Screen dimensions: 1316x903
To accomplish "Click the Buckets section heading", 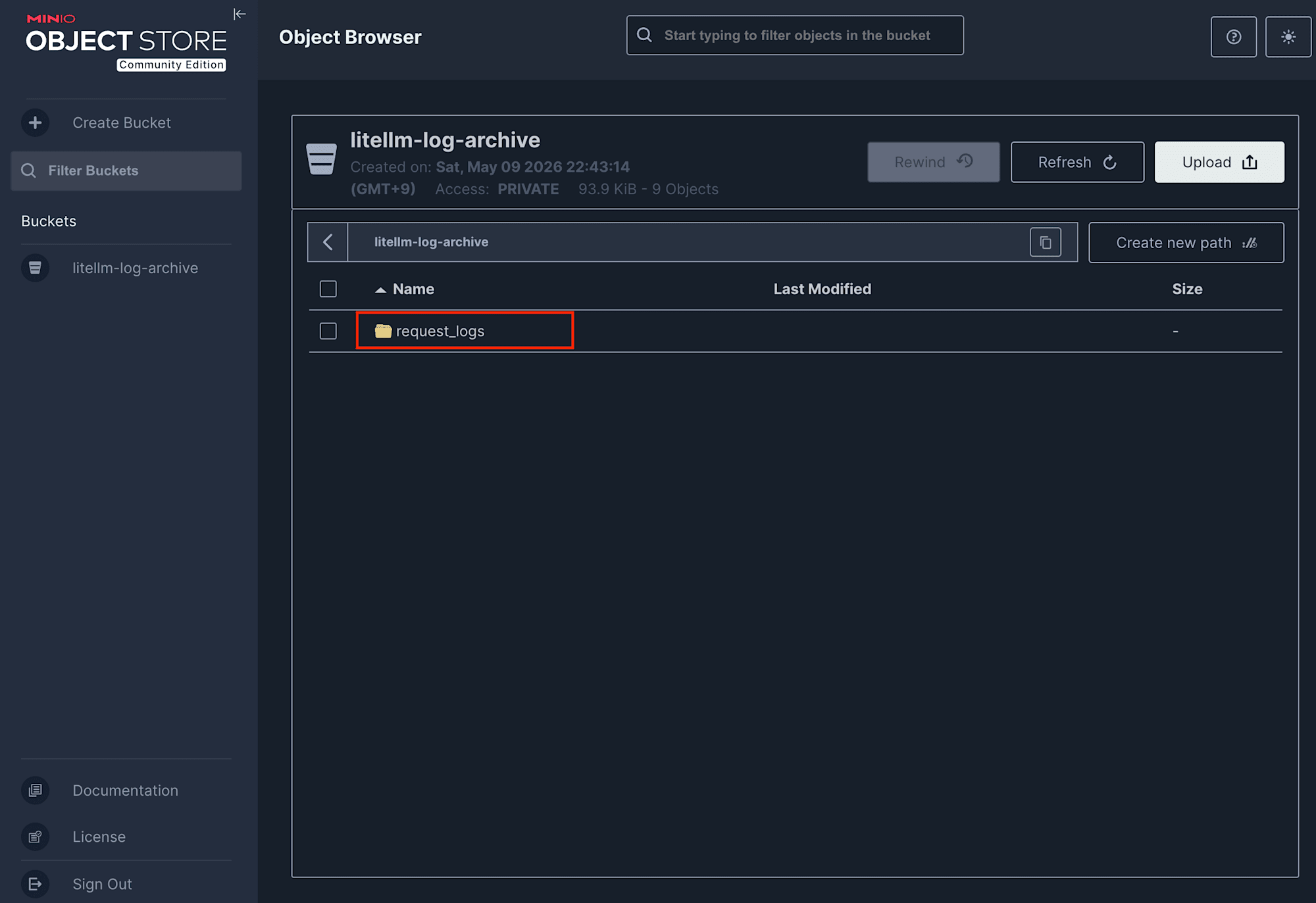I will pos(49,221).
